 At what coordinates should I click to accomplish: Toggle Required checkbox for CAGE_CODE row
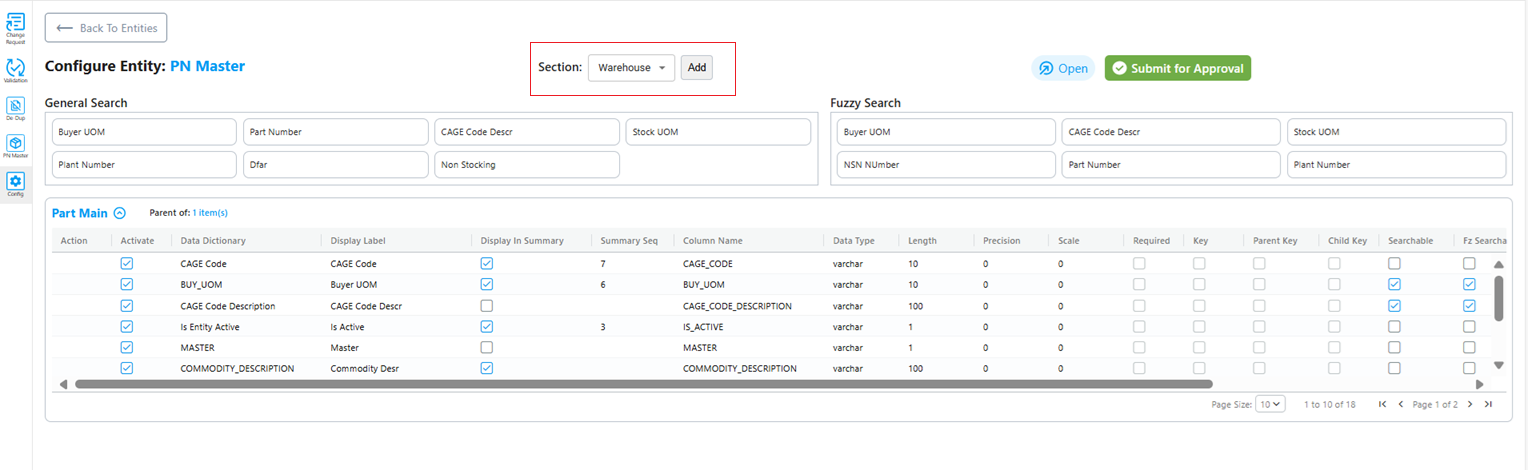[x=1139, y=263]
